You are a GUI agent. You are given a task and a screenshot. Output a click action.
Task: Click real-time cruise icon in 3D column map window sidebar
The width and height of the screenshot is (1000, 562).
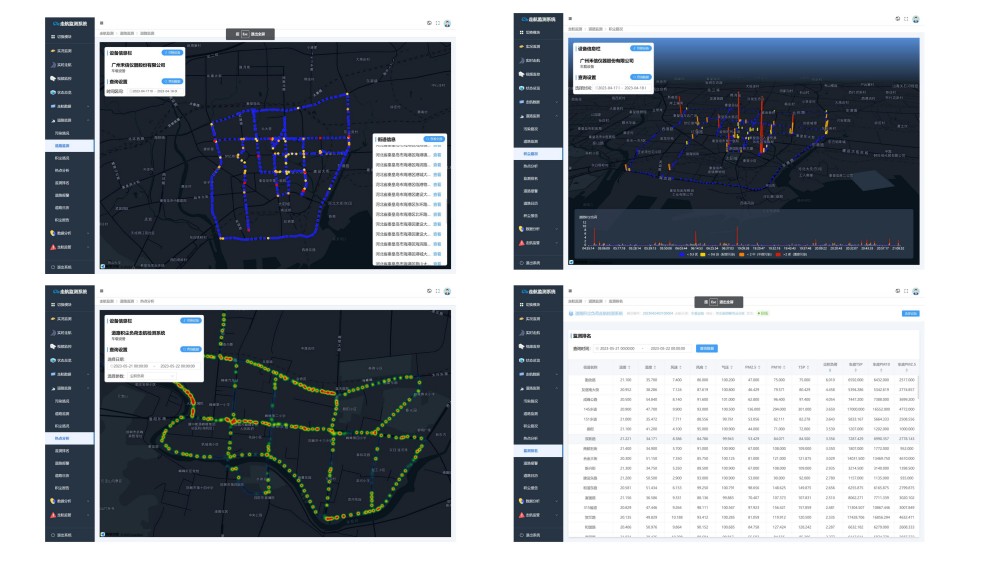click(522, 61)
